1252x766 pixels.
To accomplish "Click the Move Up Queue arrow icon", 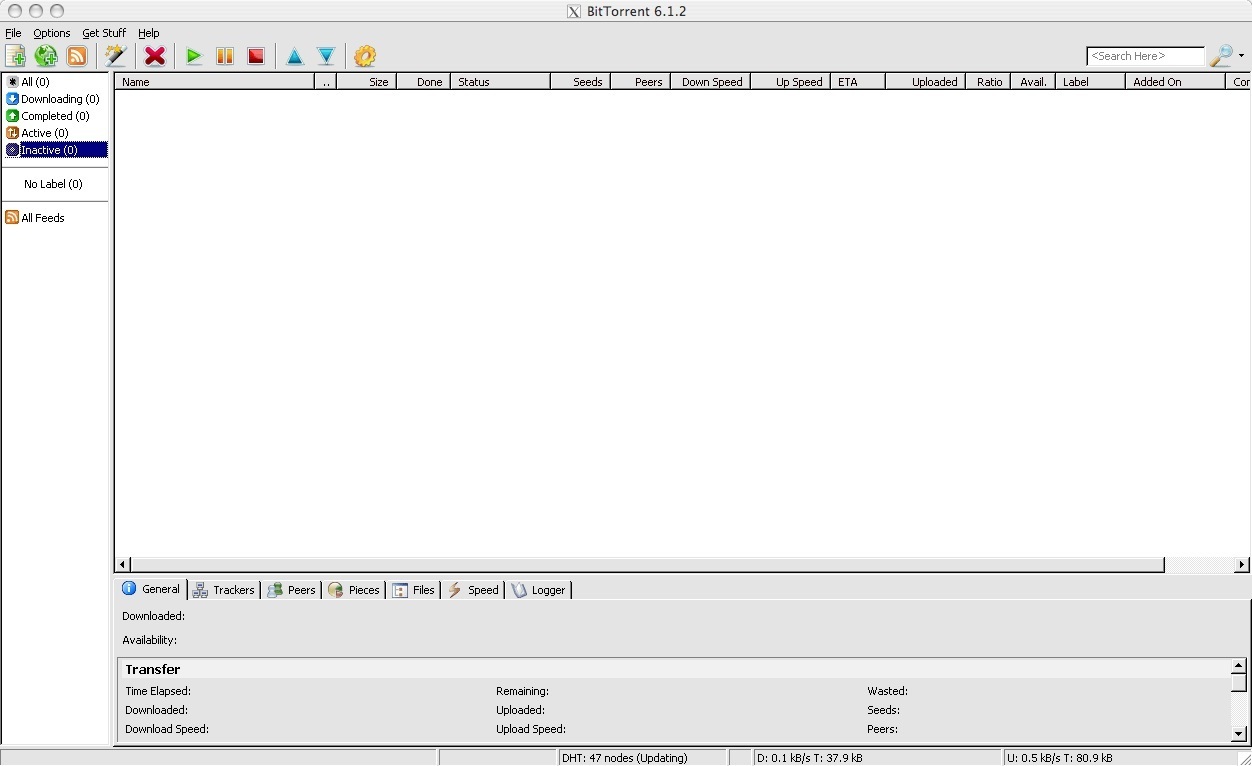I will (x=295, y=56).
